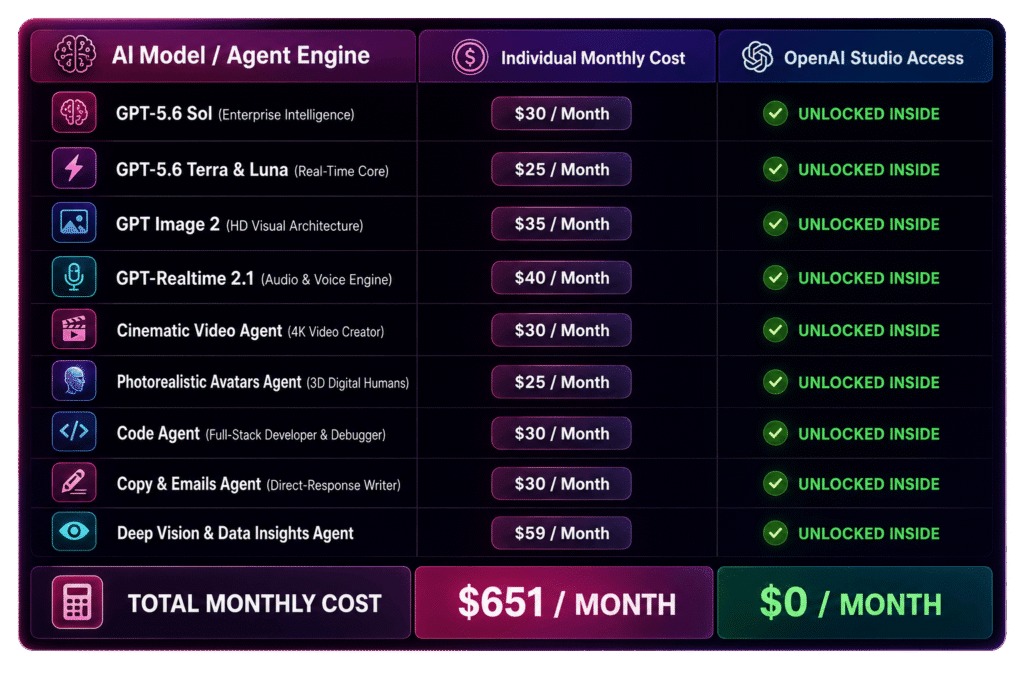Click the microphone icon for GPT-Realtime 2.1

point(74,277)
